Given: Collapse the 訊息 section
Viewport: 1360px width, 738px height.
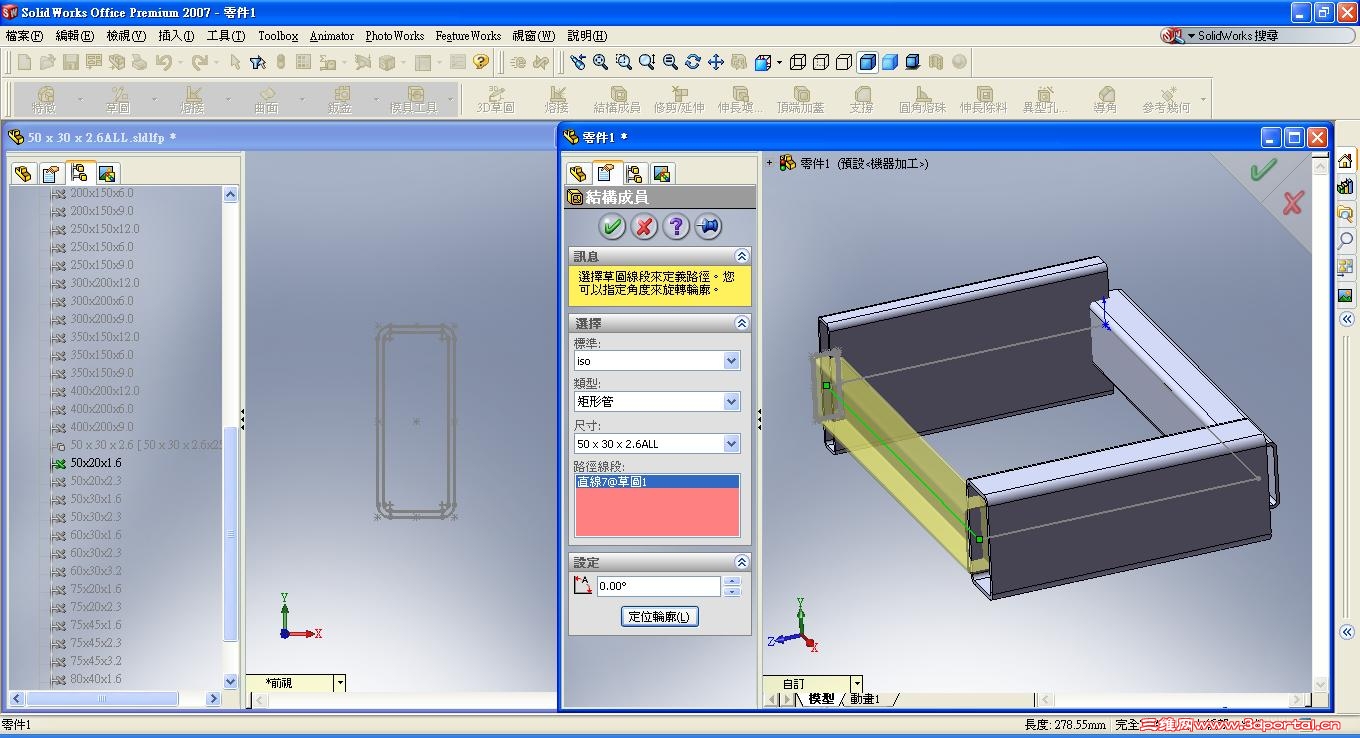Looking at the screenshot, I should click(x=741, y=256).
